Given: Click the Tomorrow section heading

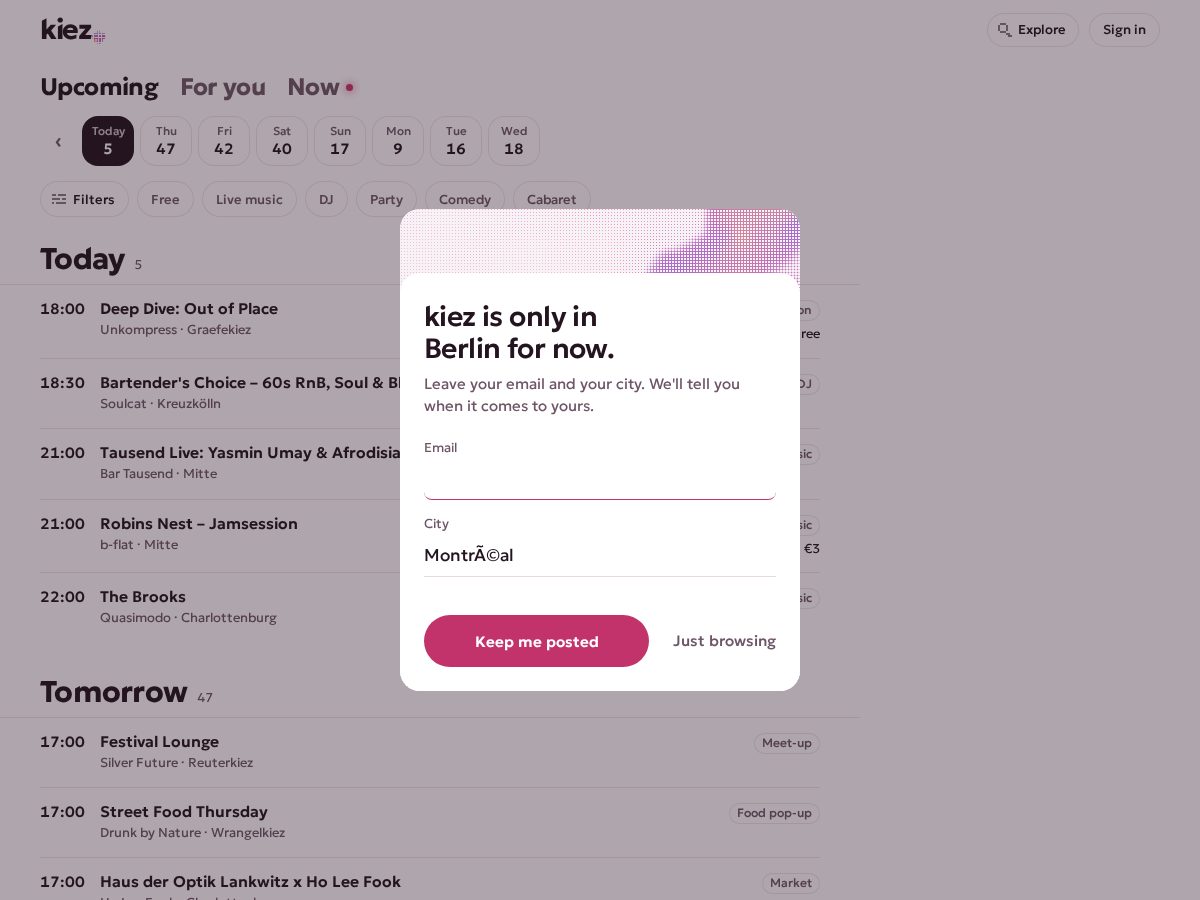Looking at the screenshot, I should [x=114, y=692].
